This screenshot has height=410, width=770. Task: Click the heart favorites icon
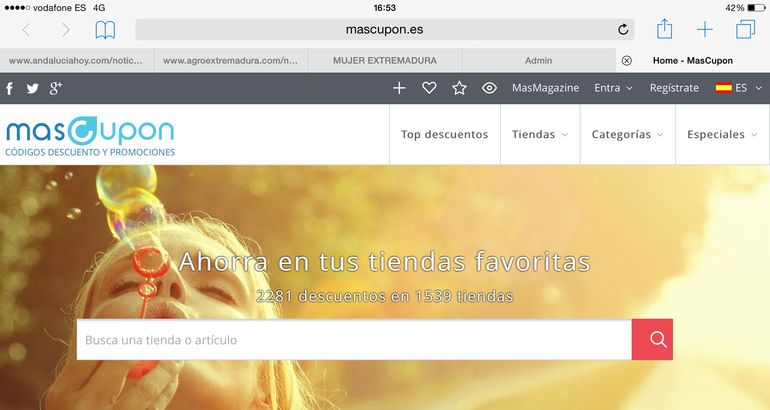click(x=429, y=88)
